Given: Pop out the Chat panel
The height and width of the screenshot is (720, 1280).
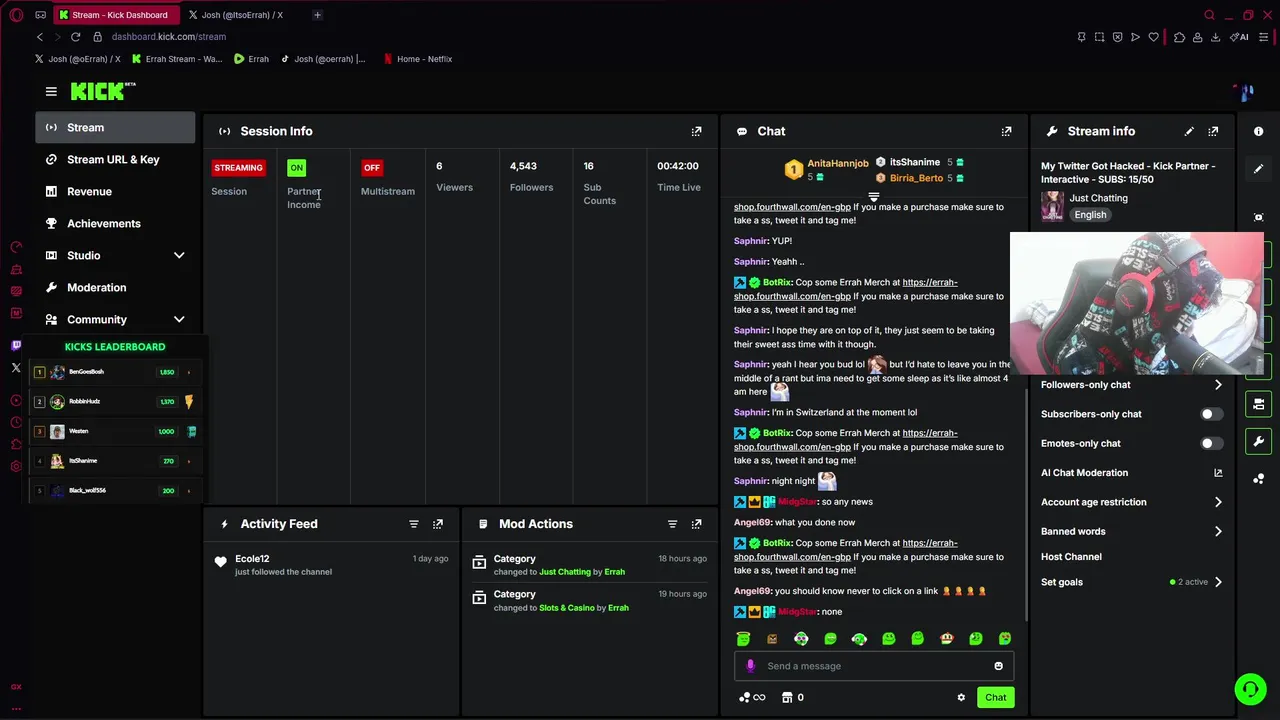Looking at the screenshot, I should 1007,131.
